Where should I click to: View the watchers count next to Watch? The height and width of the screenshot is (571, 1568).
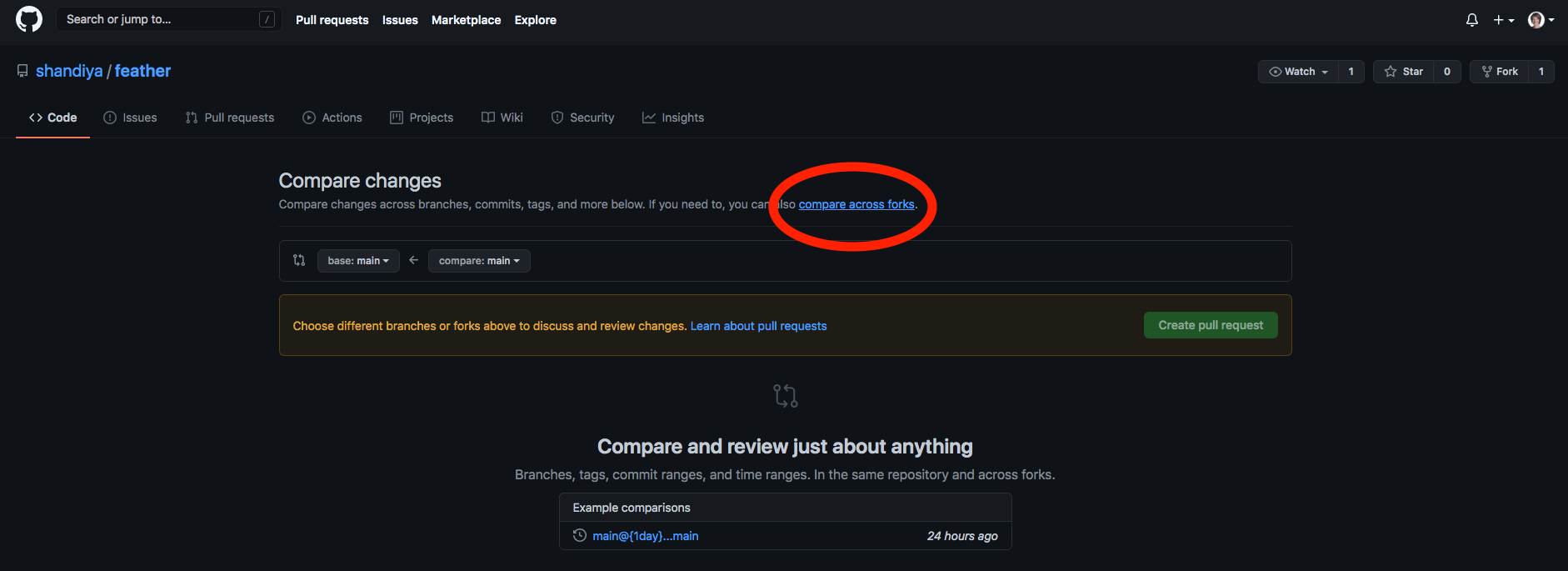tap(1351, 72)
